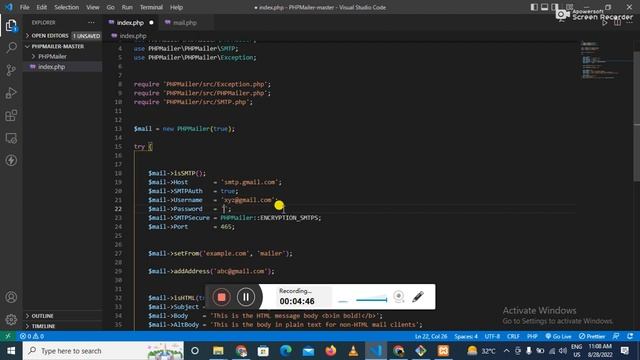Screen dimensions: 640x360
Task: Click the pencil annotate icon in recorder
Action: (418, 297)
